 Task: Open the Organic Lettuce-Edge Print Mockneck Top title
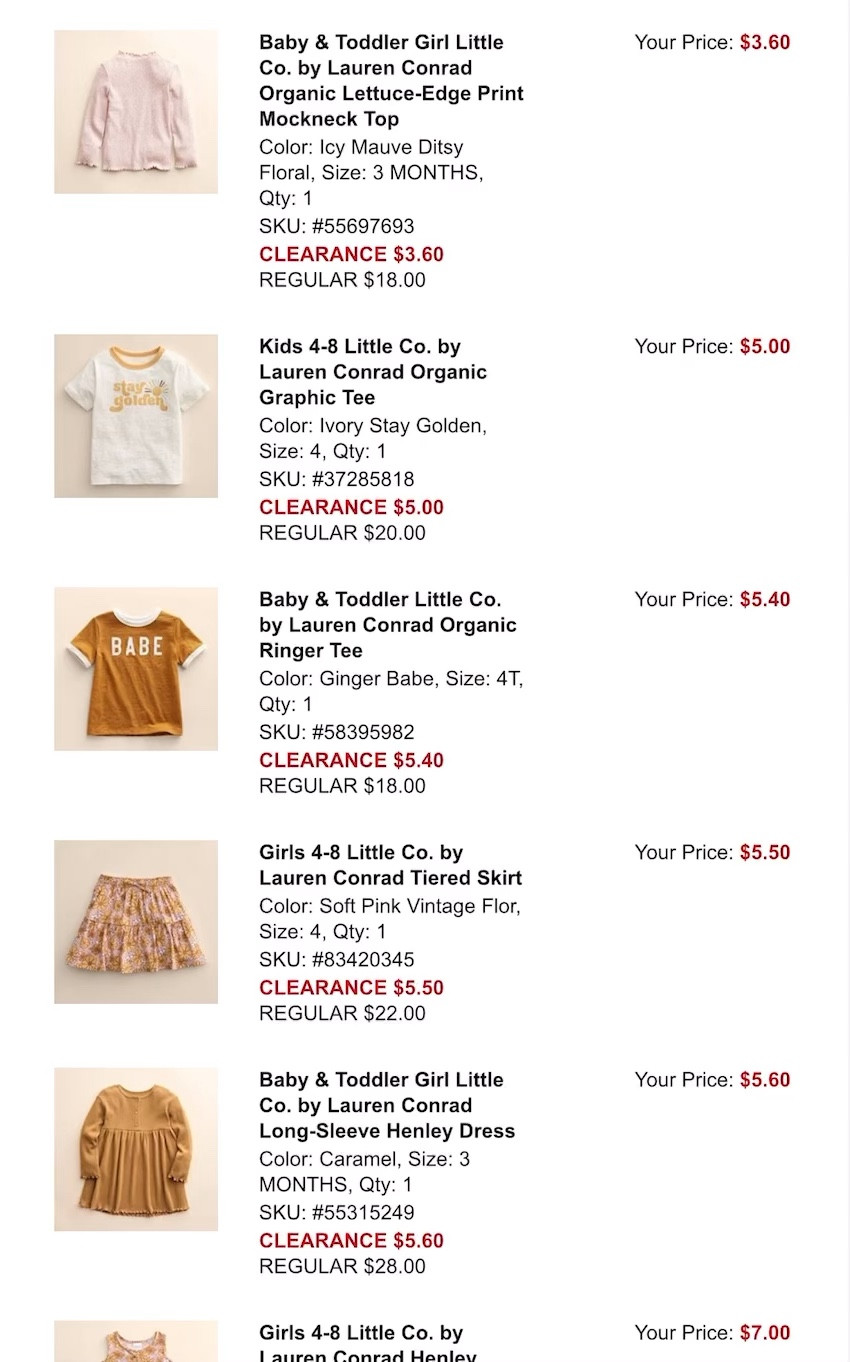(x=390, y=81)
